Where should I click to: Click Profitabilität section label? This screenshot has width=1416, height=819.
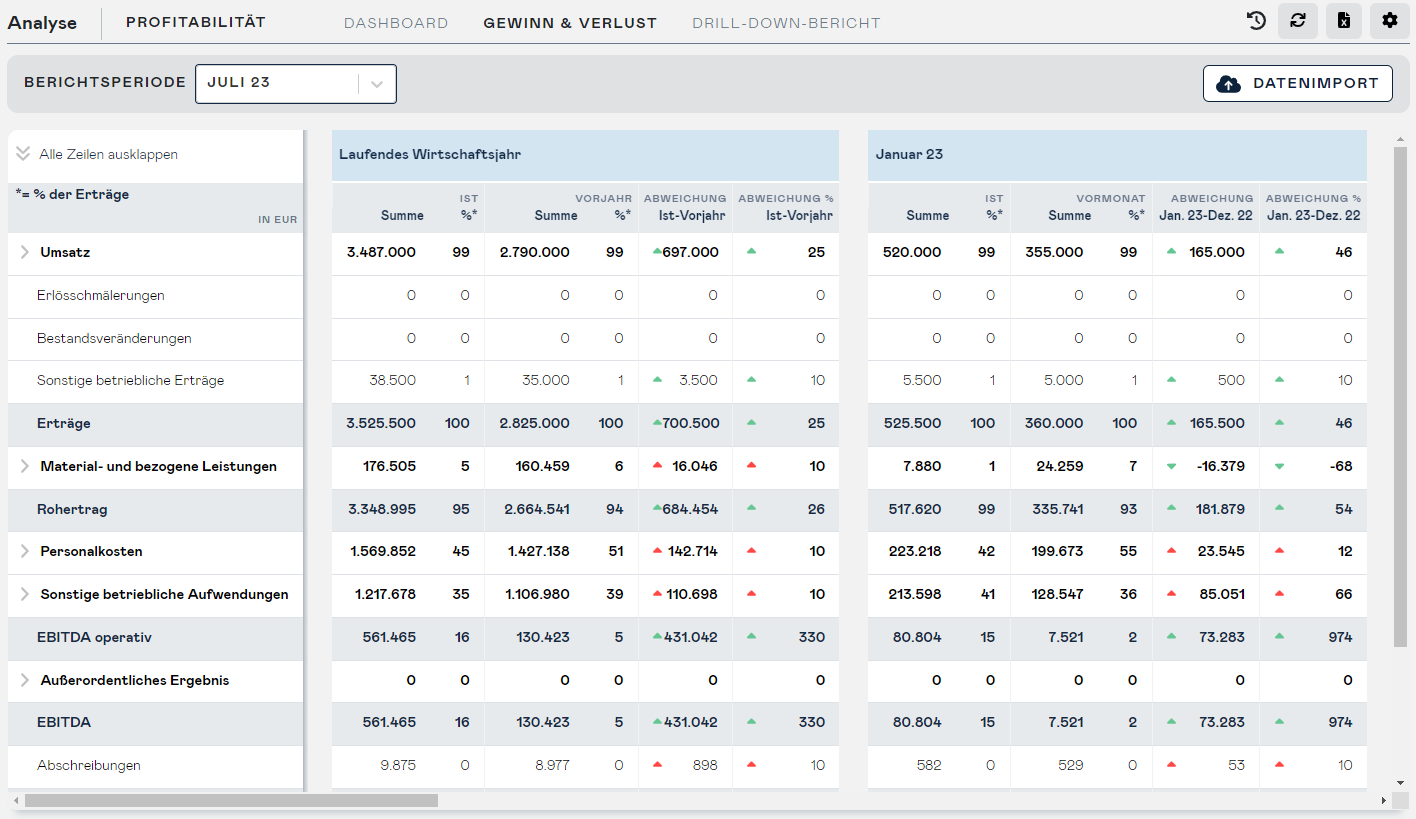point(196,22)
